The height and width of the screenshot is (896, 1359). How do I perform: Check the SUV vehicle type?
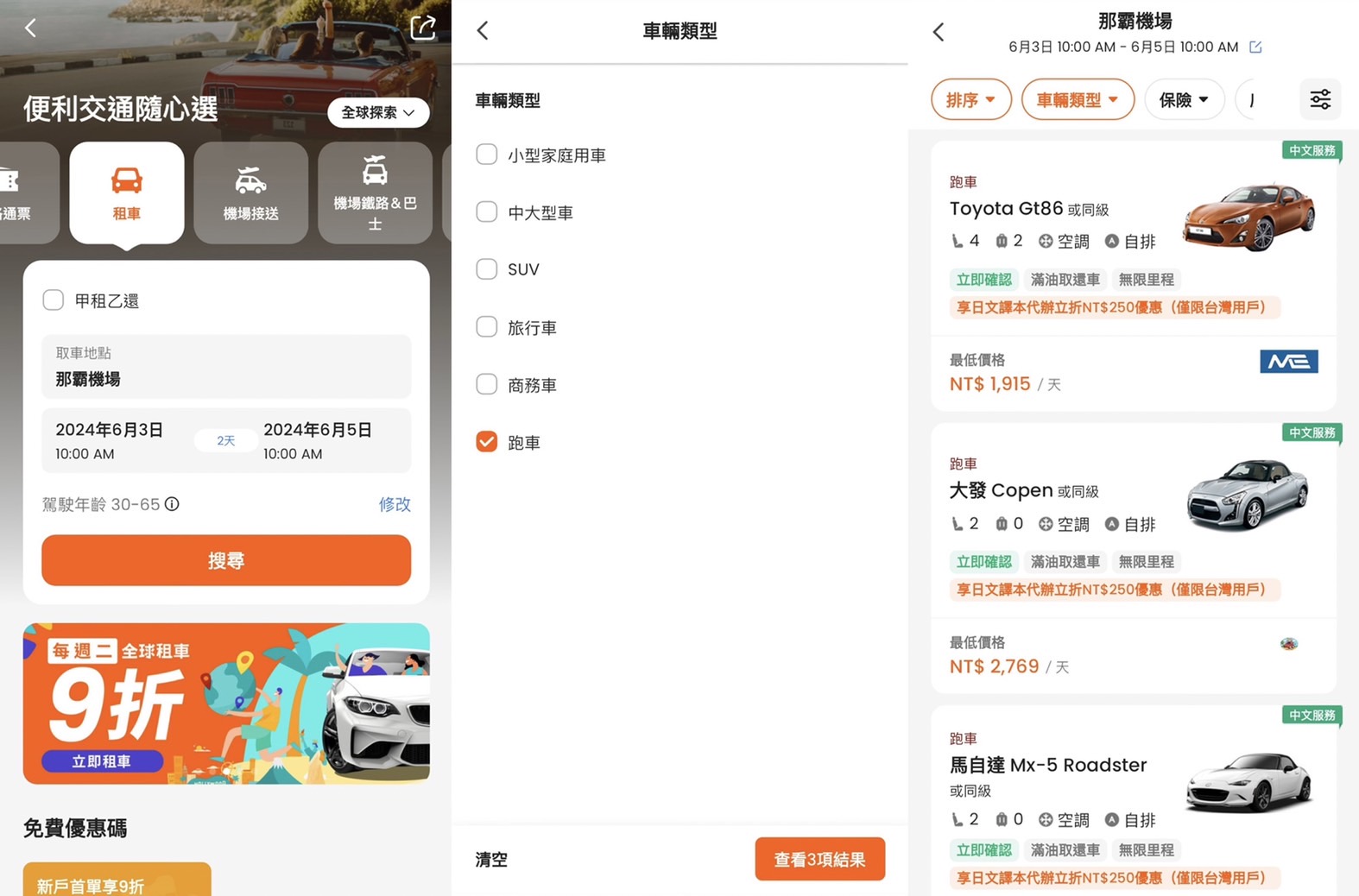click(487, 268)
